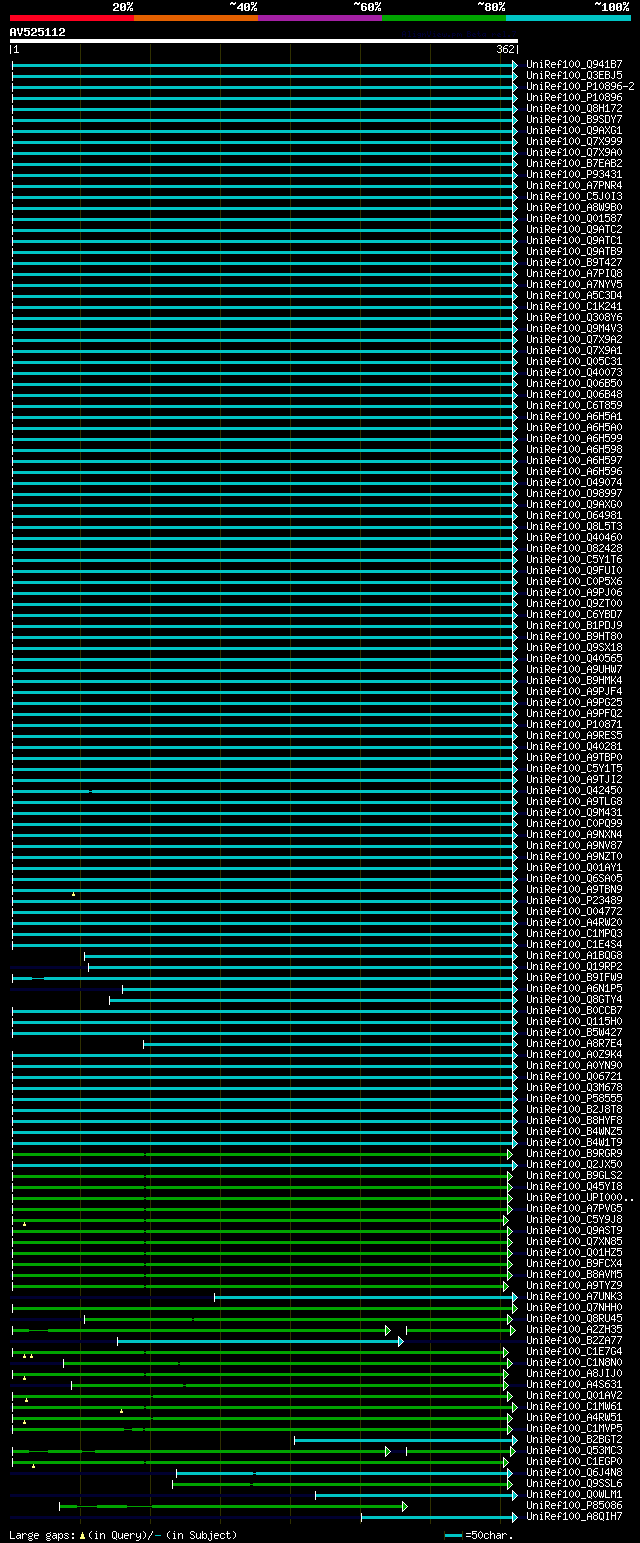The image size is (640, 1543).
Task: Select the UniRef100_Q53MC3 label
Action: [574, 1451]
